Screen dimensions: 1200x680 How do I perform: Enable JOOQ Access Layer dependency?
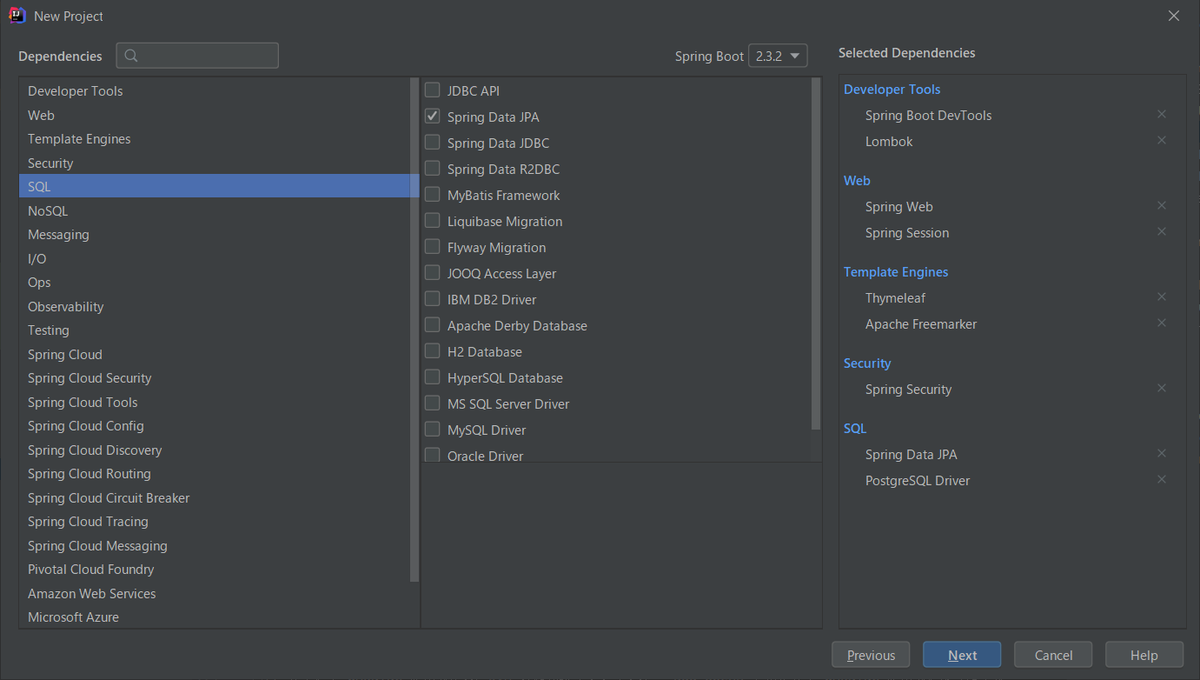click(432, 272)
